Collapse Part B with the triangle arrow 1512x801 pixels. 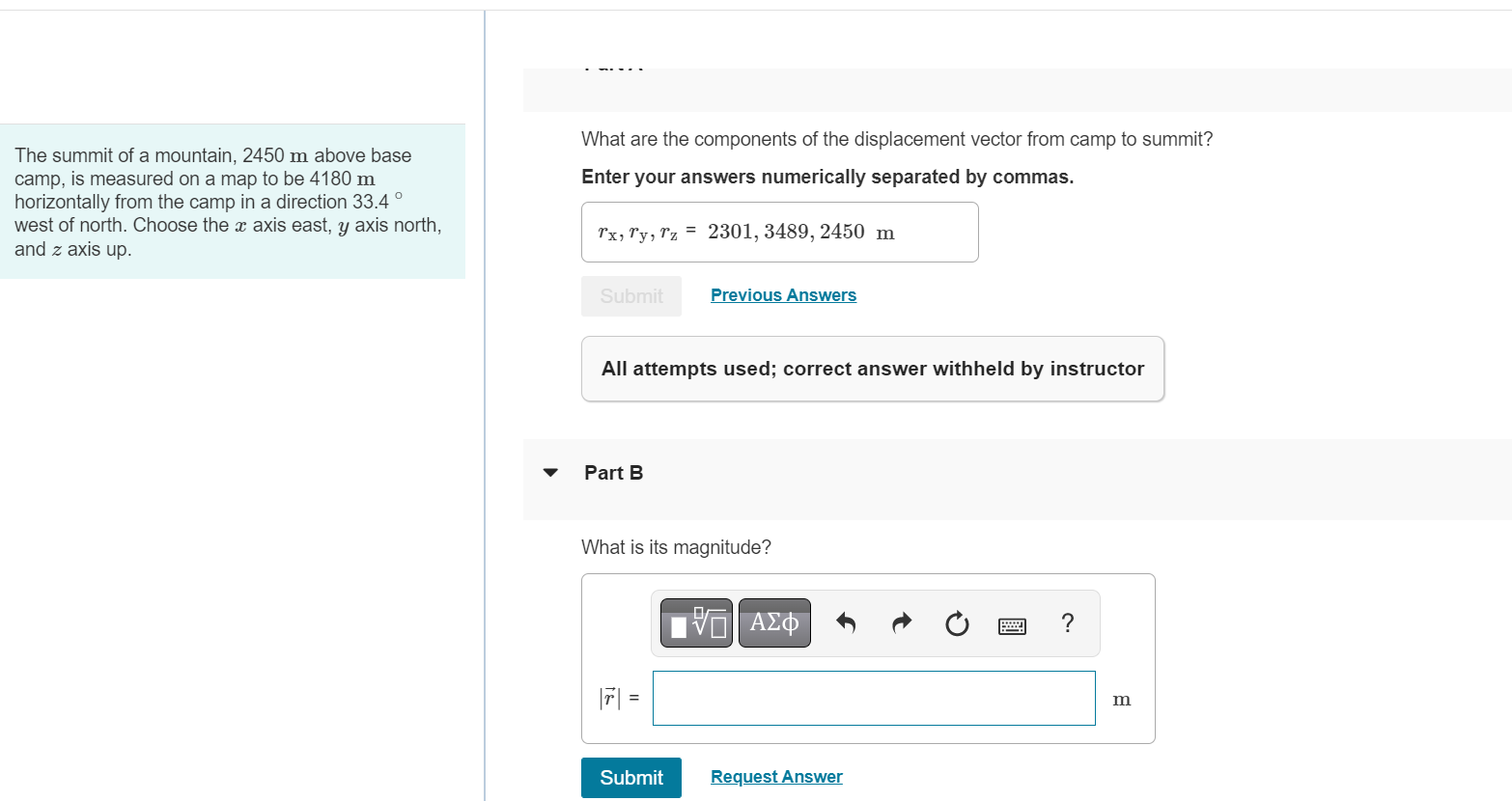550,473
